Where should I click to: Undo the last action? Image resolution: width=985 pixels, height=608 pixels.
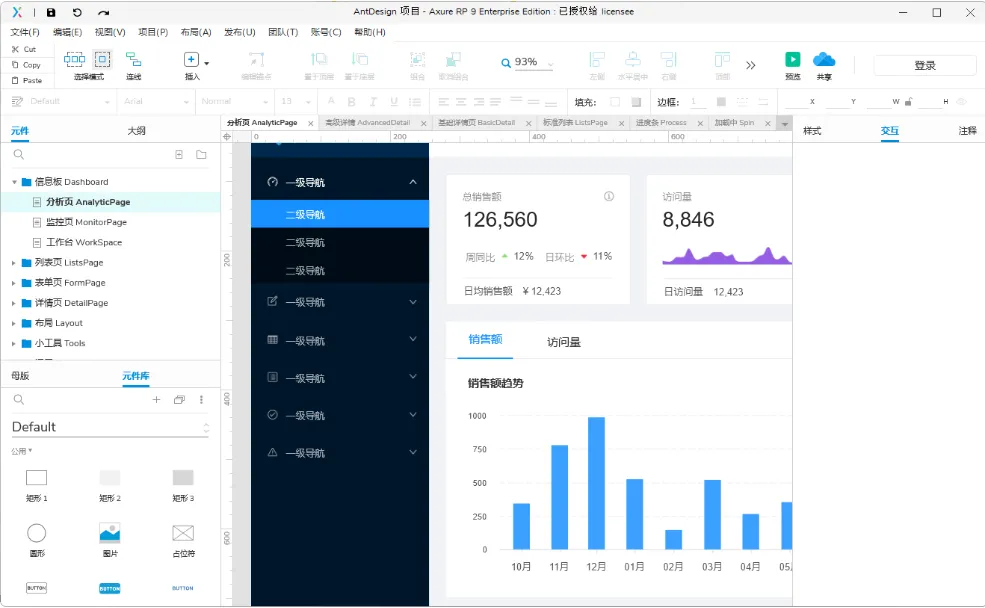77,12
